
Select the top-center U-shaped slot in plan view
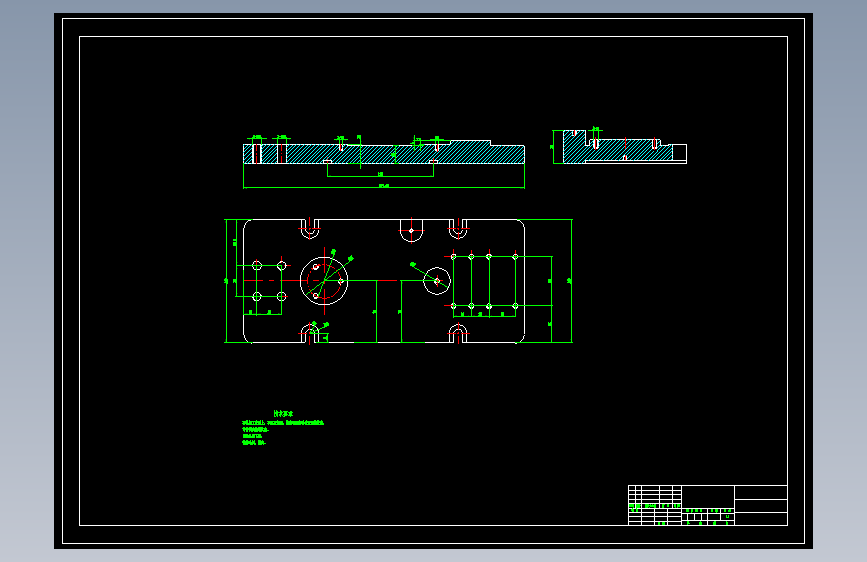click(411, 231)
